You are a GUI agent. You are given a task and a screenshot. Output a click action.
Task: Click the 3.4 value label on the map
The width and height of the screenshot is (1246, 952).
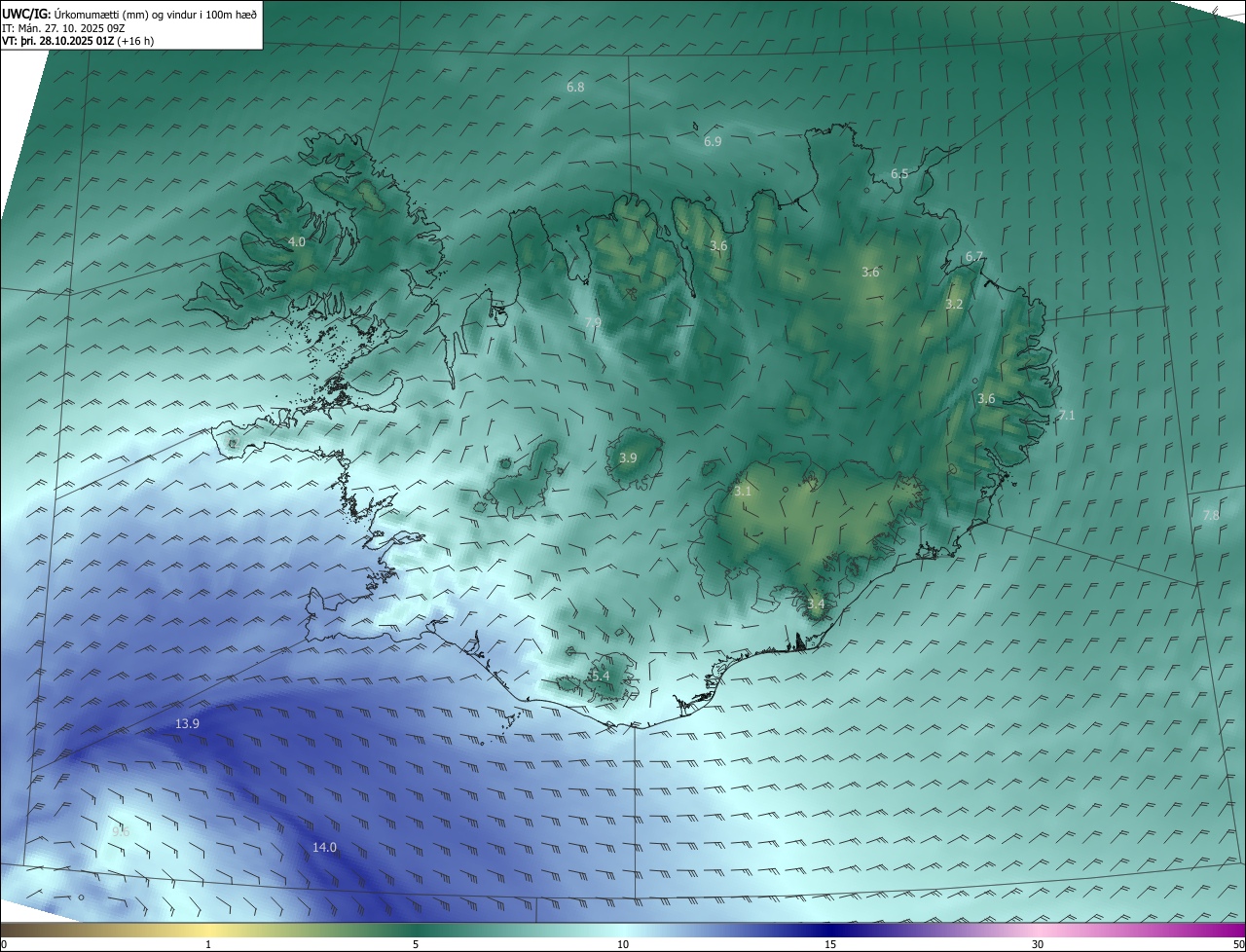click(816, 604)
